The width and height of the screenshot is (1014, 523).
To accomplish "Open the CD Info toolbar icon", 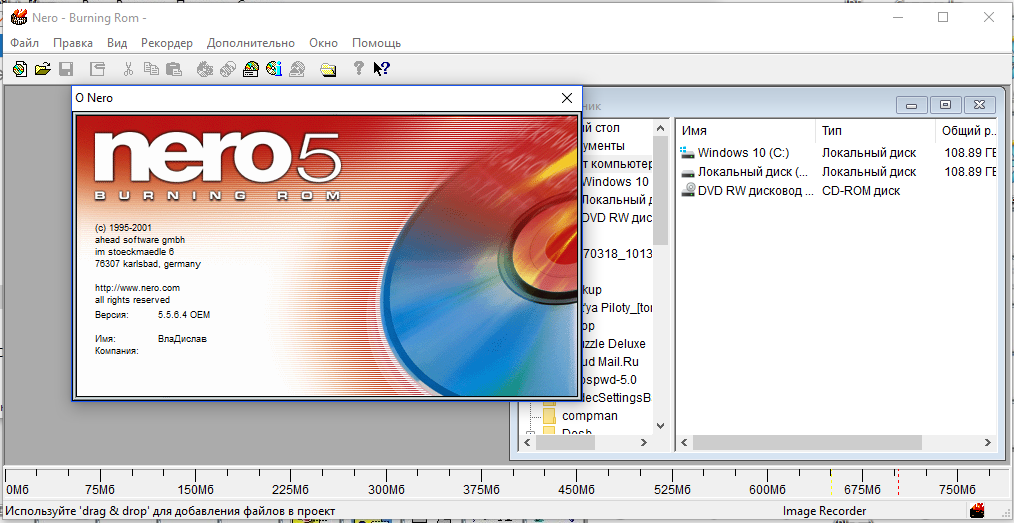I will (x=274, y=69).
